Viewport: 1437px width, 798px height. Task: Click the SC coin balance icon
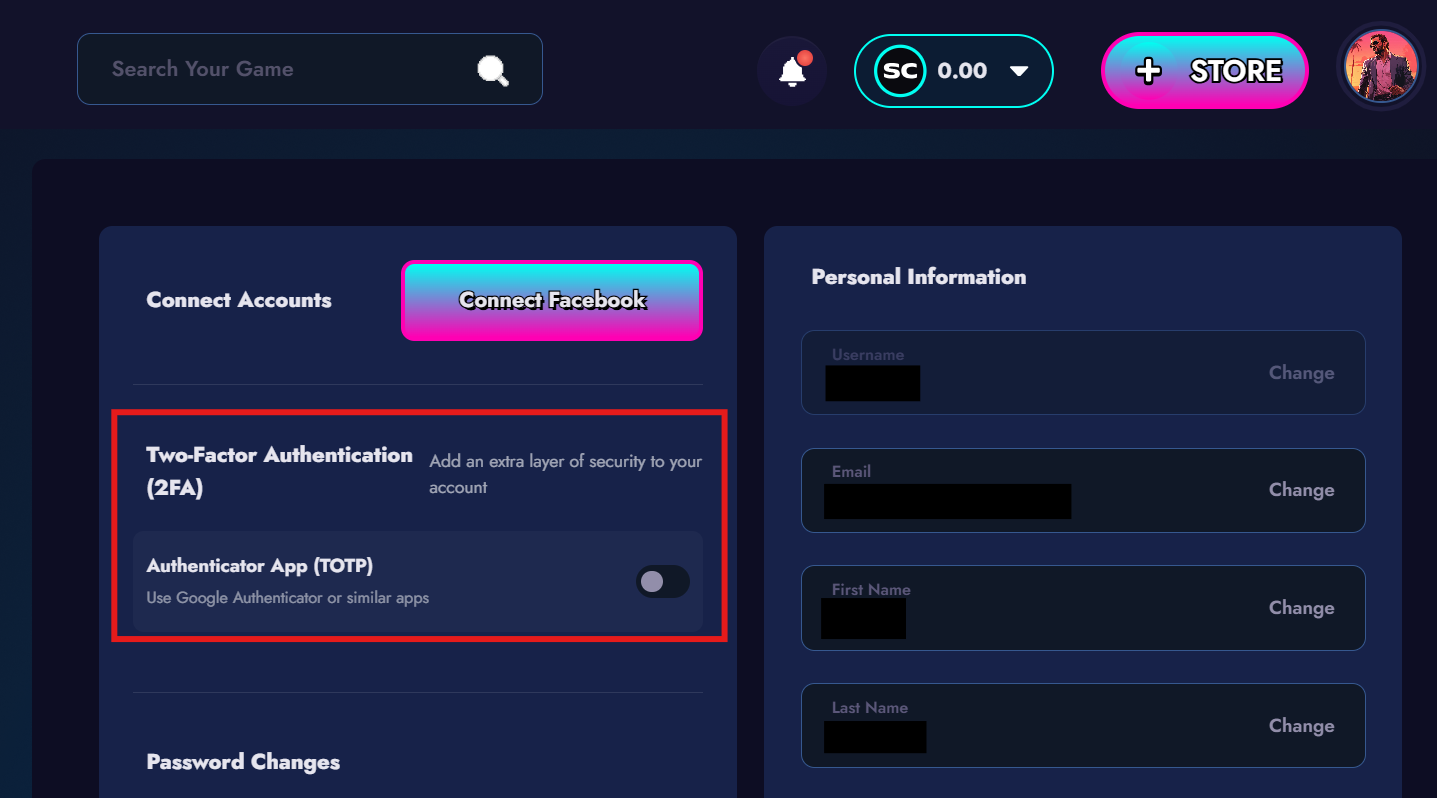[899, 71]
